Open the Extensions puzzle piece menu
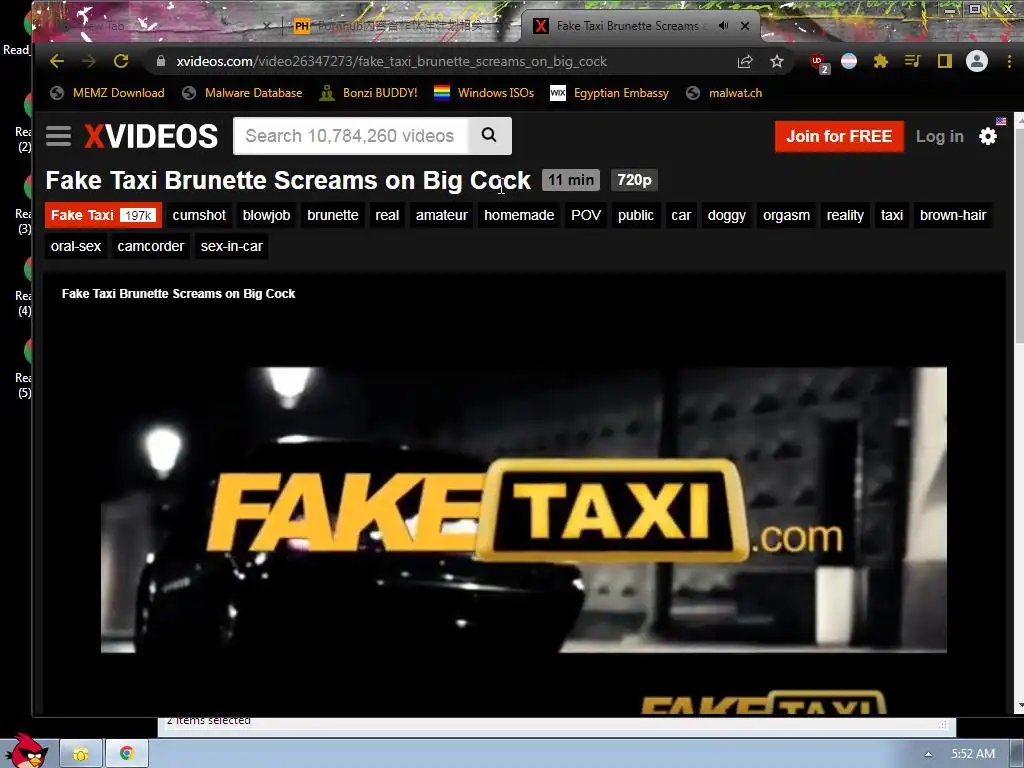The image size is (1024, 768). click(880, 61)
